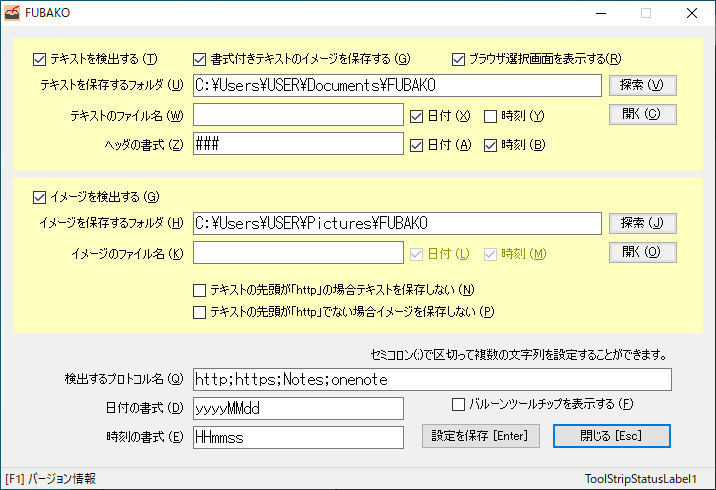Uncheck 時刻 (B) checkbox for header
Screen dimensions: 716x490
tap(491, 145)
